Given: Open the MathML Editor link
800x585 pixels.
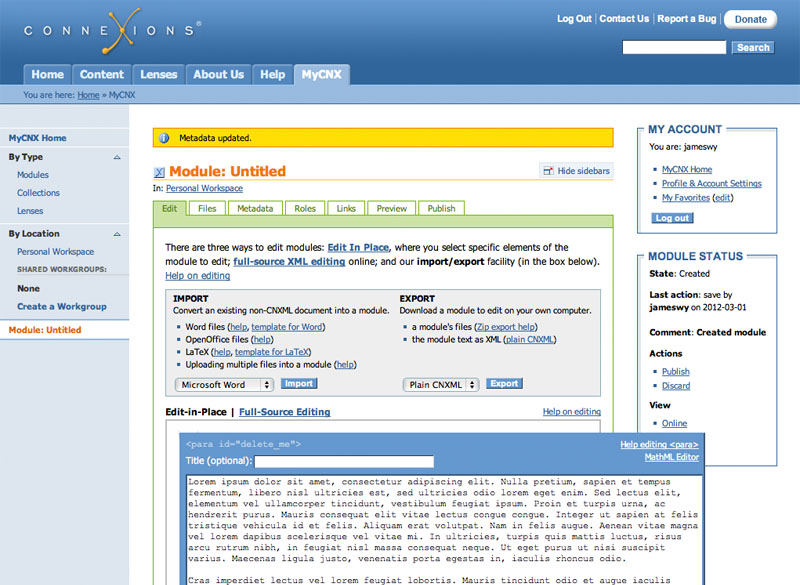Looking at the screenshot, I should point(672,457).
